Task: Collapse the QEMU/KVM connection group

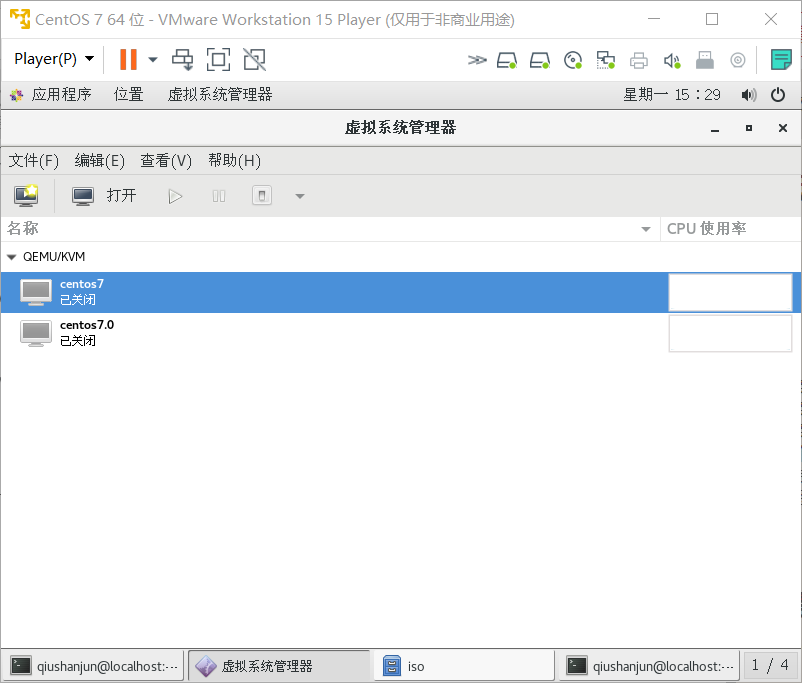Action: click(x=13, y=257)
